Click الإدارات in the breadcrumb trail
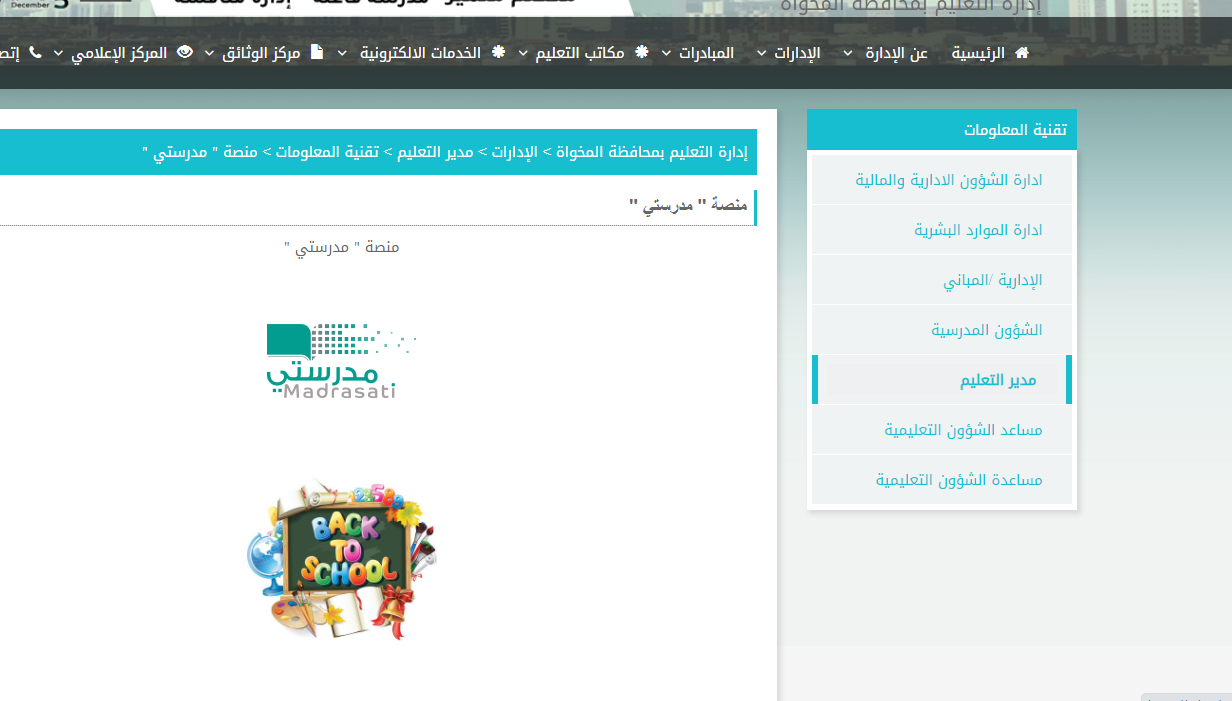The width and height of the screenshot is (1232, 701). pyautogui.click(x=517, y=152)
